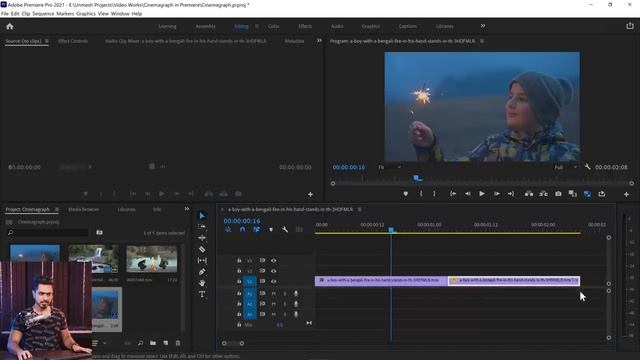This screenshot has width=640, height=360.
Task: Open the Comparison View button
Action: click(573, 194)
